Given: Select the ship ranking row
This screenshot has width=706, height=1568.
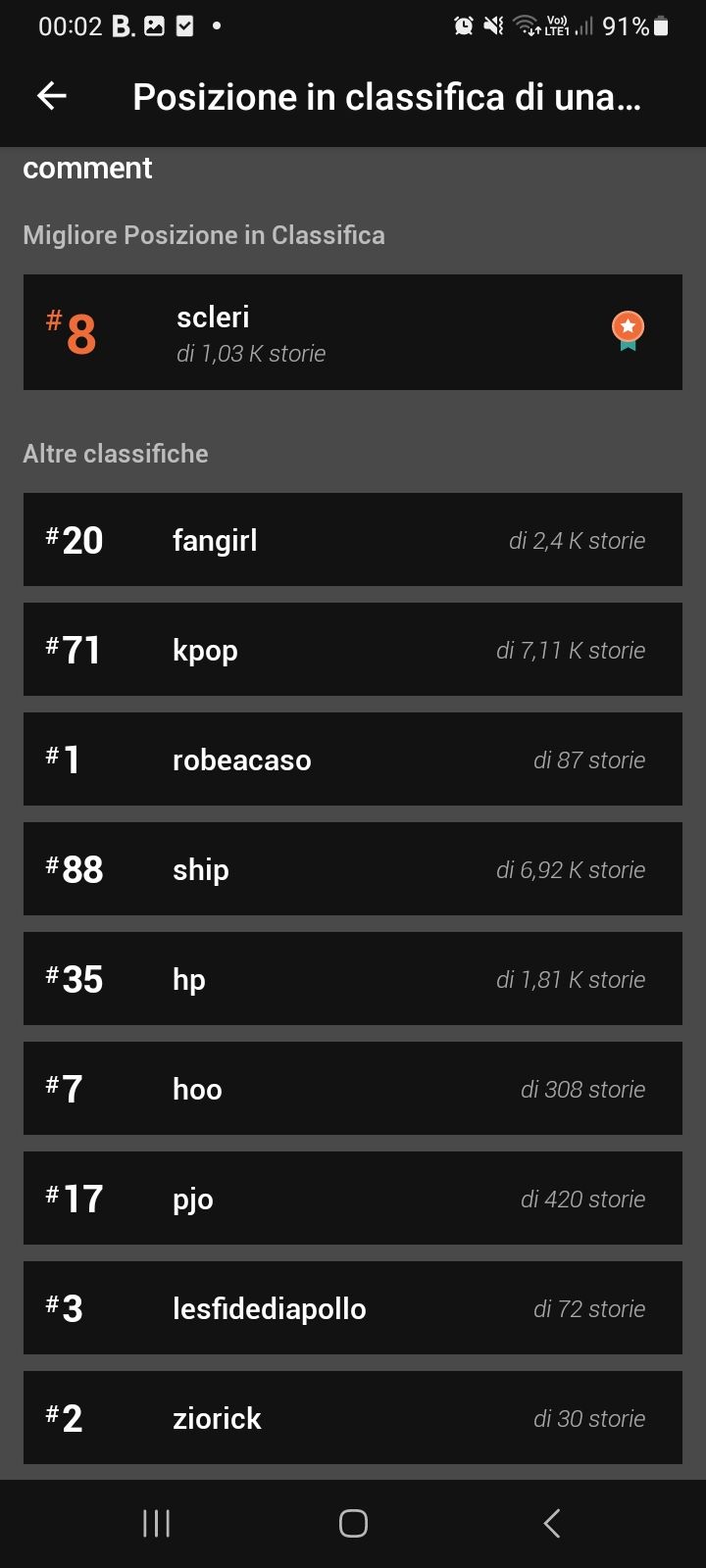Looking at the screenshot, I should pos(353,869).
